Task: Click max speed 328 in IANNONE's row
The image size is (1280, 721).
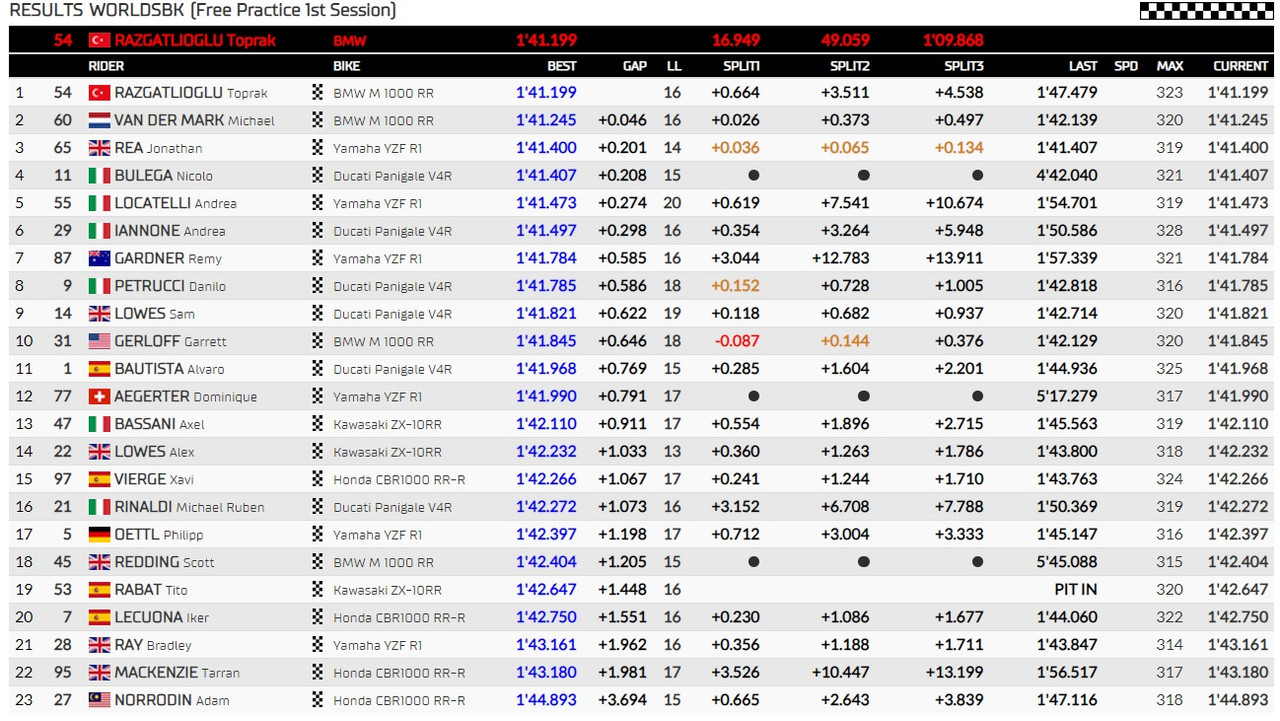Action: (1170, 231)
